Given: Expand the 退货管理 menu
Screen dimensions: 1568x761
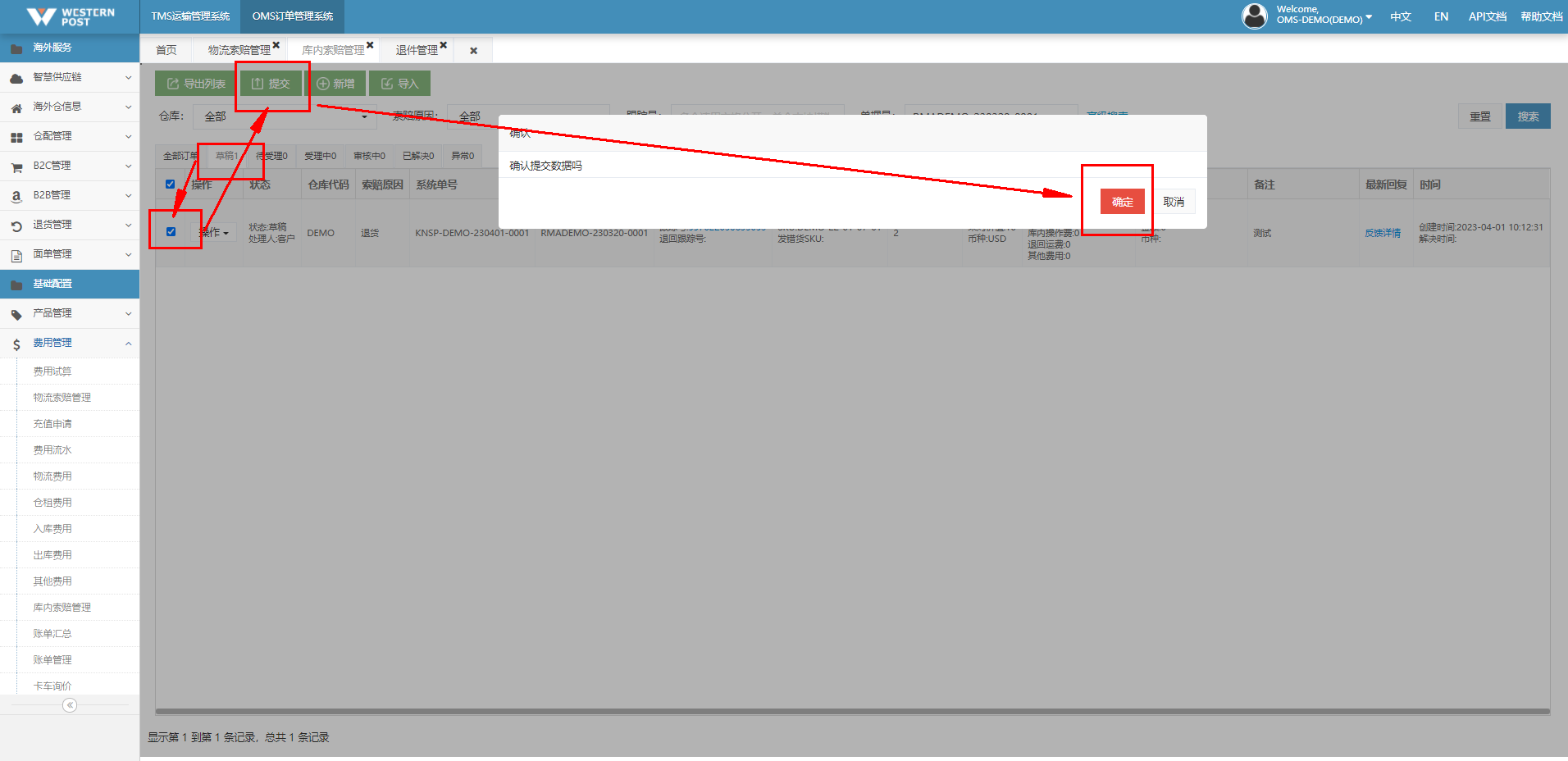Looking at the screenshot, I should 128,226.
